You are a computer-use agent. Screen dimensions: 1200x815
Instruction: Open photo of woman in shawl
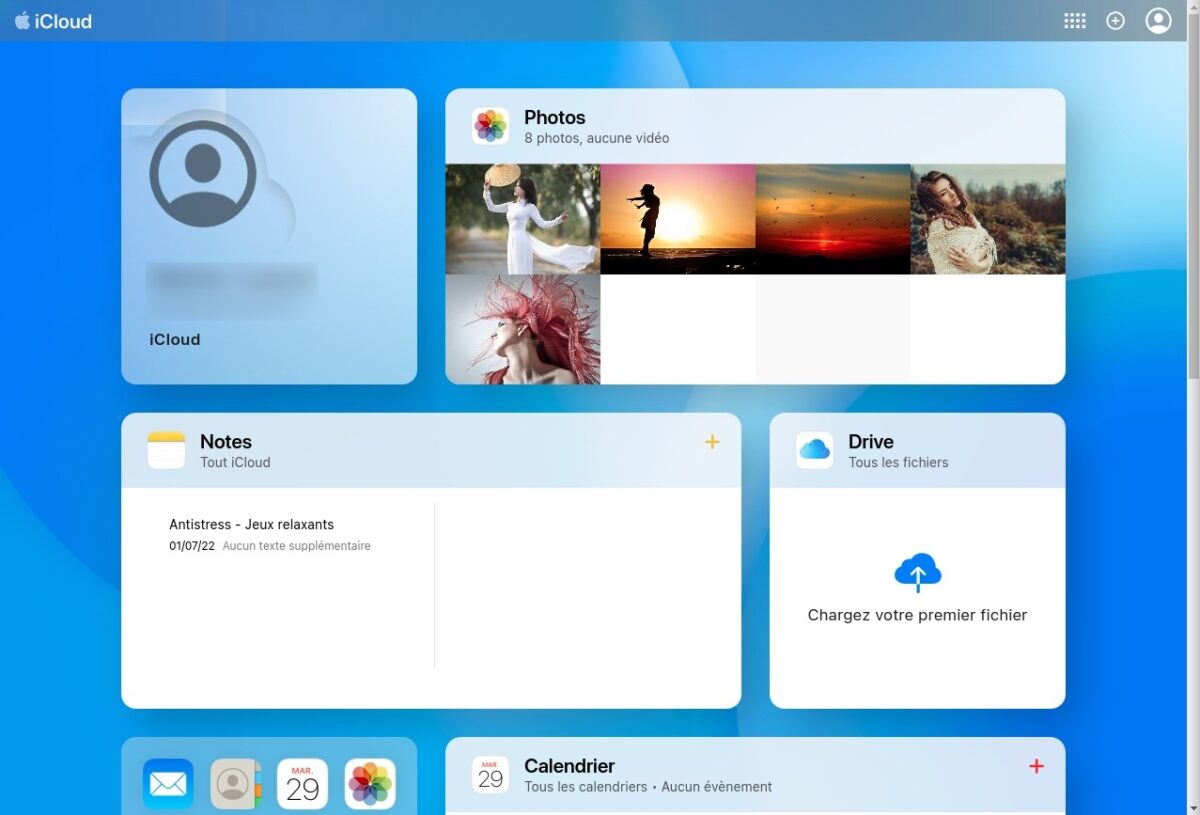pyautogui.click(x=988, y=219)
